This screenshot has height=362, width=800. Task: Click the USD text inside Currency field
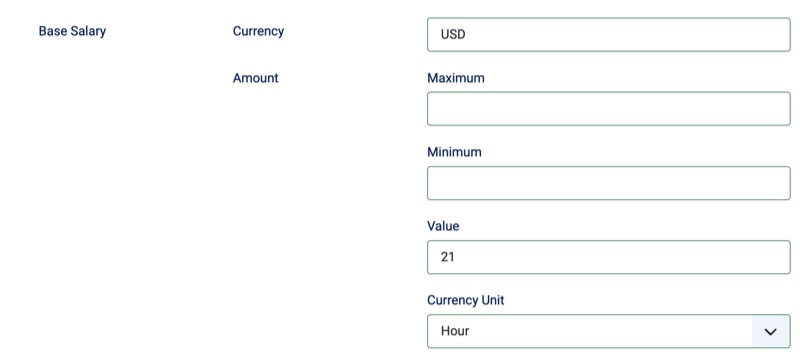[x=453, y=35]
